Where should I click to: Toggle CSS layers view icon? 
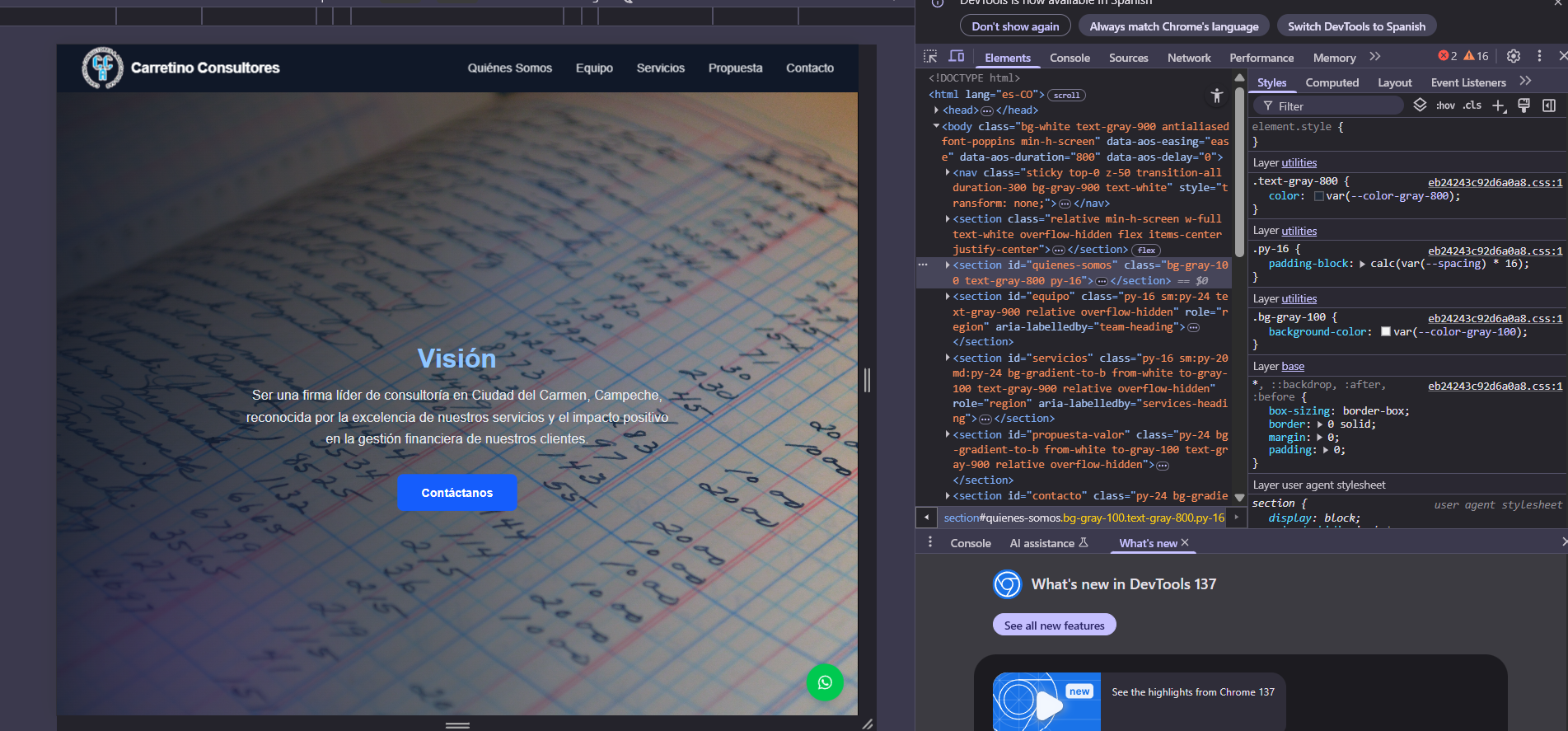1420,105
